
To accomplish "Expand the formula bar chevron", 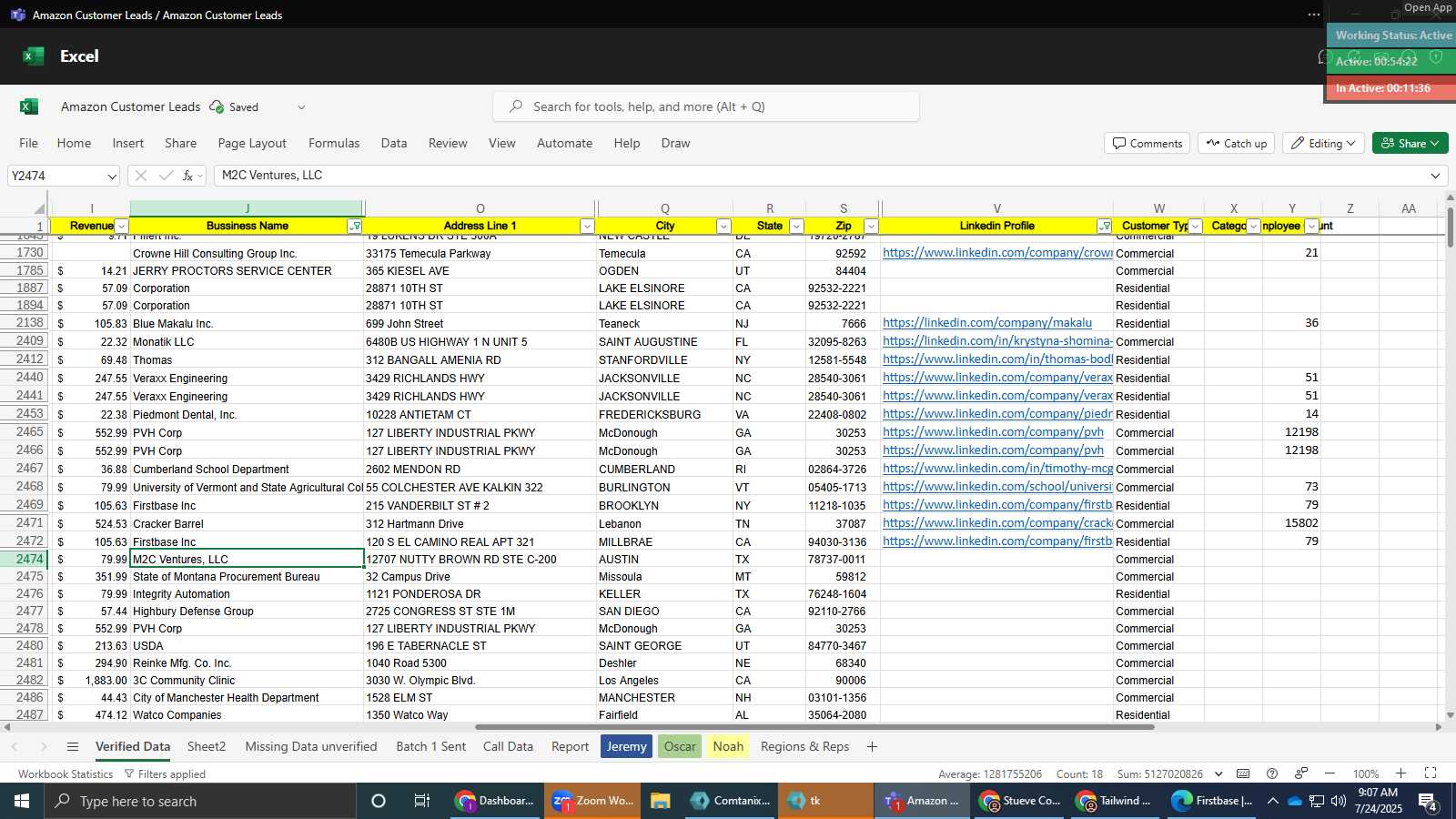I will point(1436,176).
